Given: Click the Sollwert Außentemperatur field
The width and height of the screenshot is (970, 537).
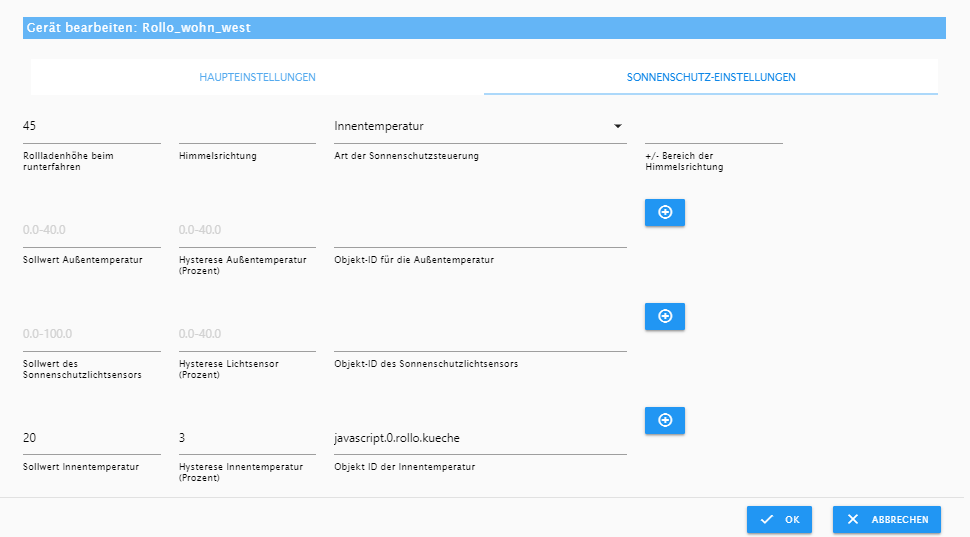Looking at the screenshot, I should (92, 230).
